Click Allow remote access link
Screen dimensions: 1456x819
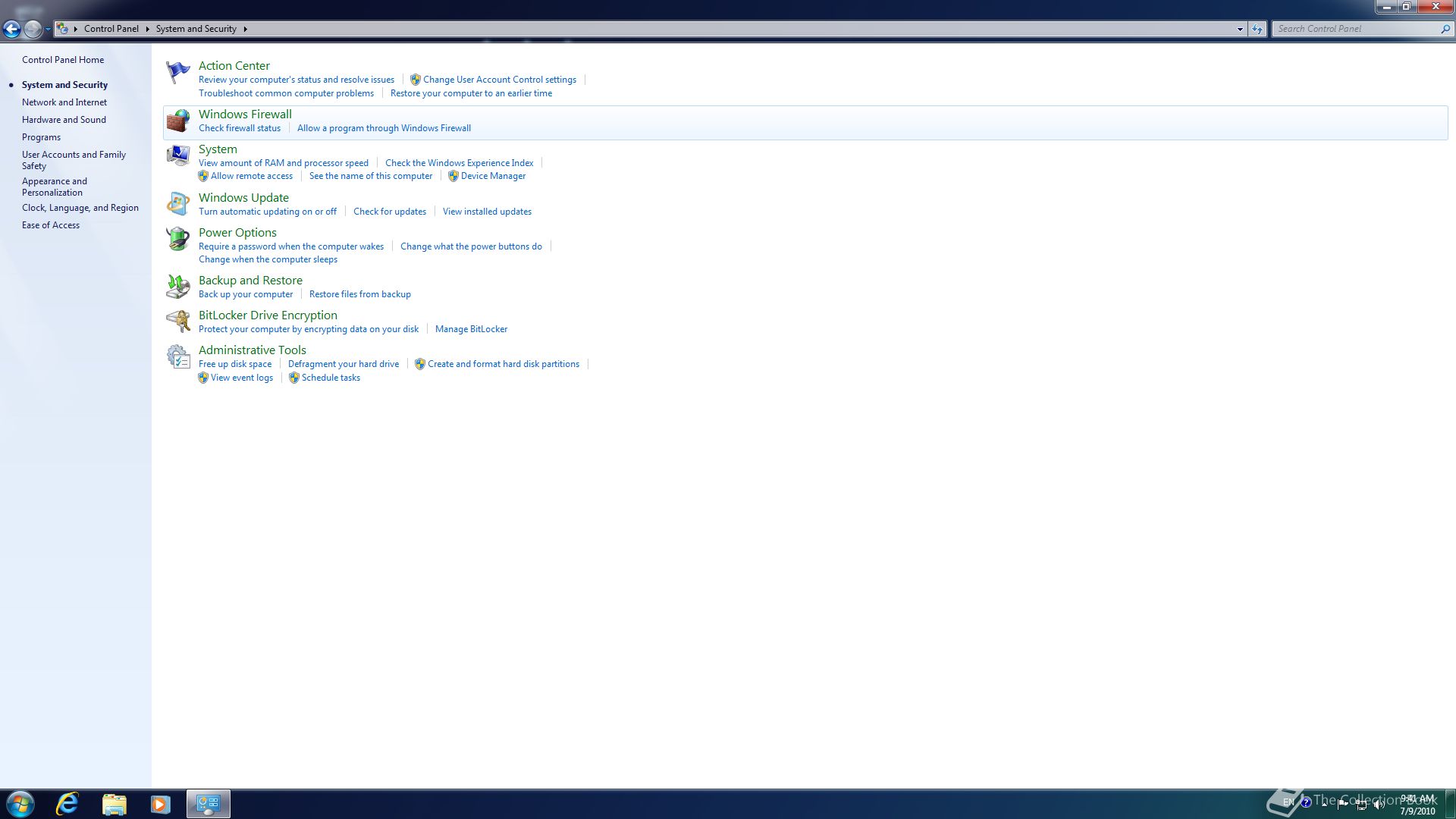coord(251,176)
